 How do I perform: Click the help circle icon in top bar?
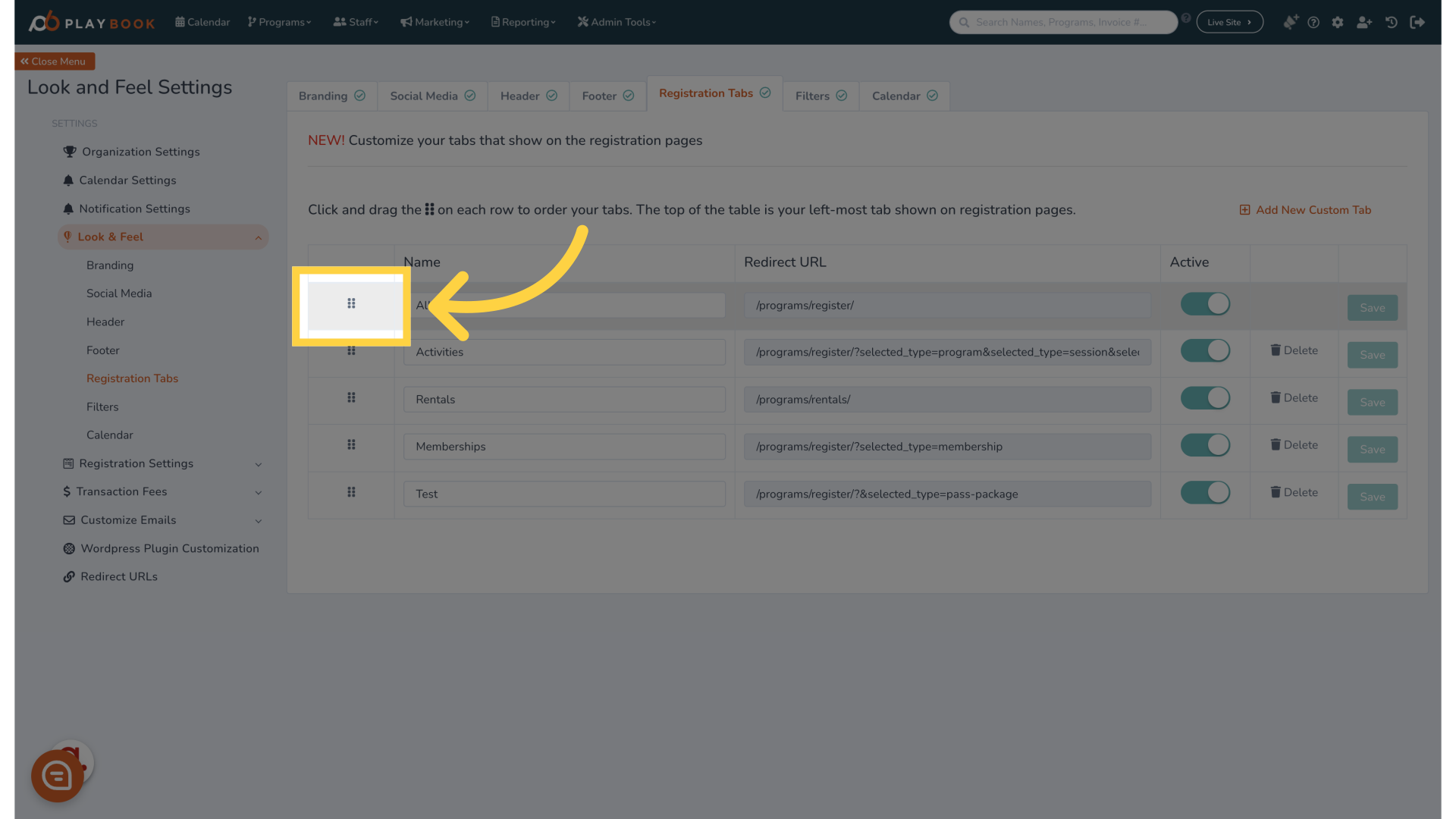pyautogui.click(x=1313, y=22)
